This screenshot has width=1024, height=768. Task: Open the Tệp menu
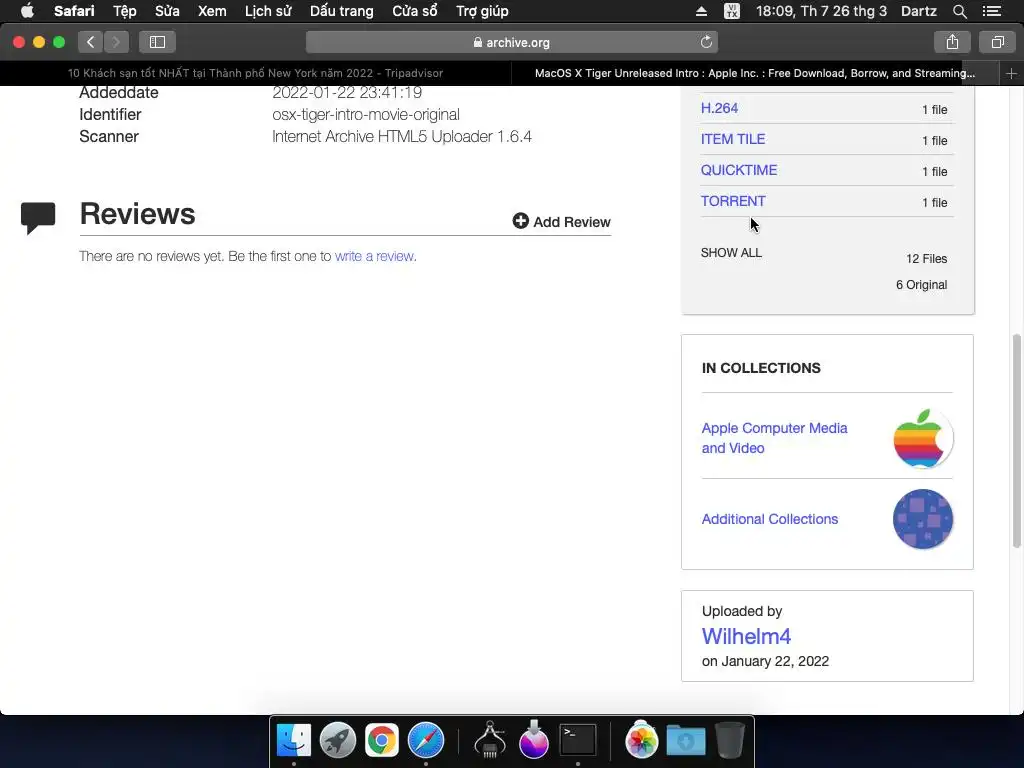click(x=124, y=11)
